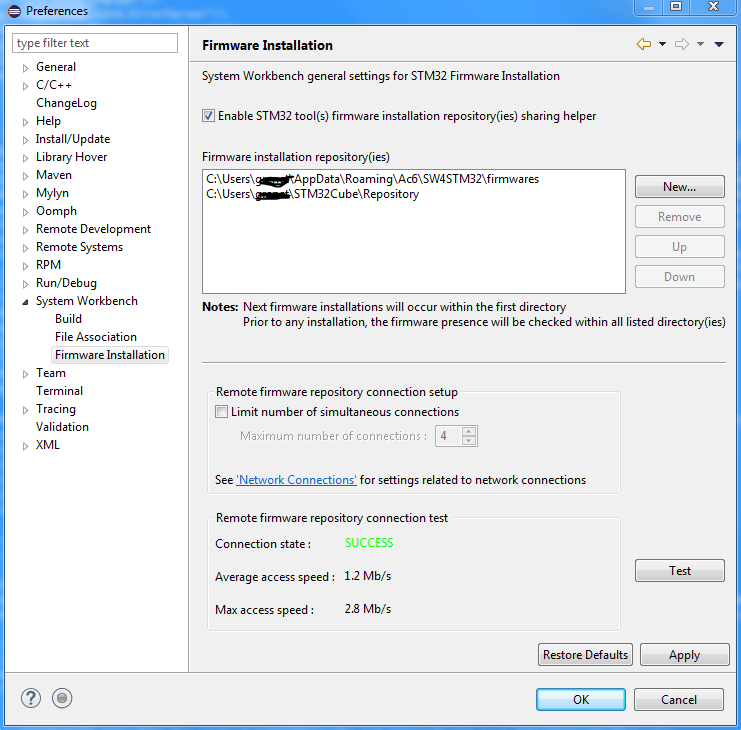
Task: Expand the Run/Debug tree node
Action: [26, 284]
